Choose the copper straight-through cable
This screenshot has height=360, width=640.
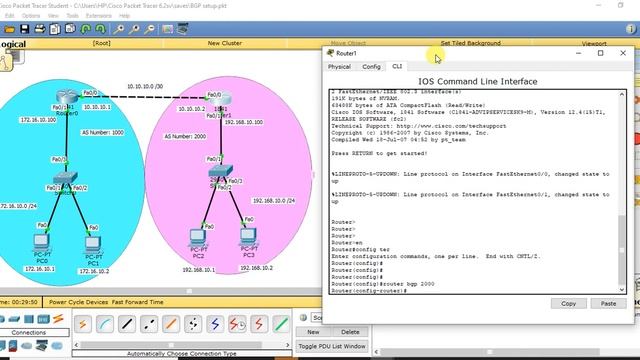pos(127,324)
